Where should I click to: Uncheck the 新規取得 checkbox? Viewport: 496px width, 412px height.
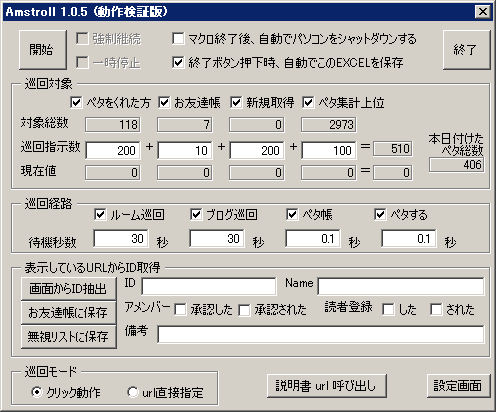coord(236,102)
